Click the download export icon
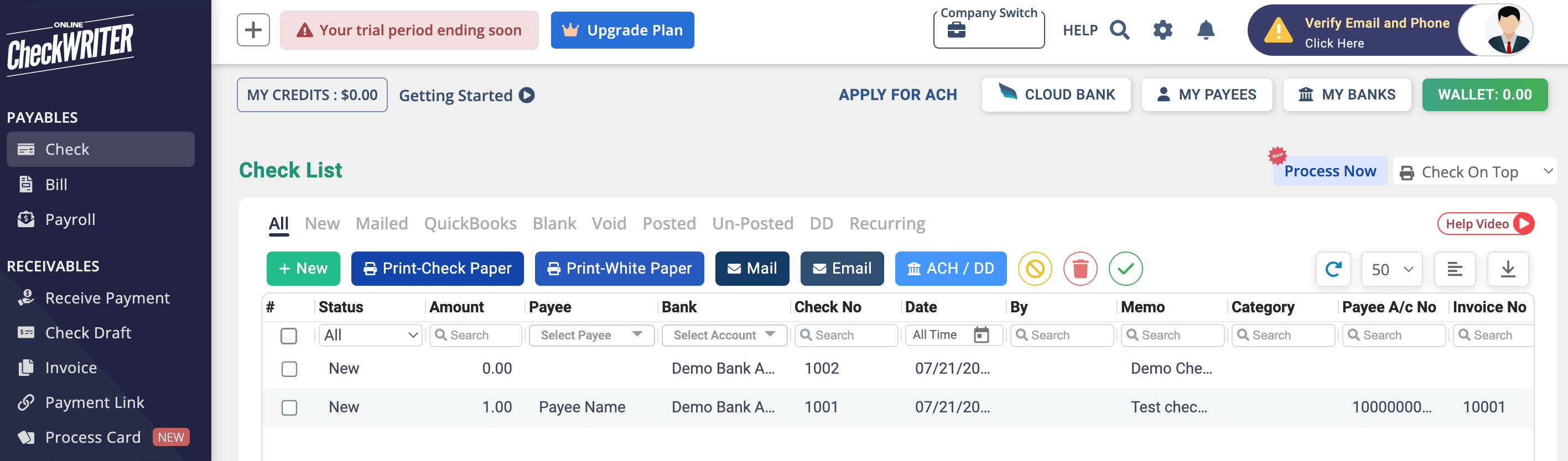Viewport: 1568px width, 461px height. click(1507, 269)
